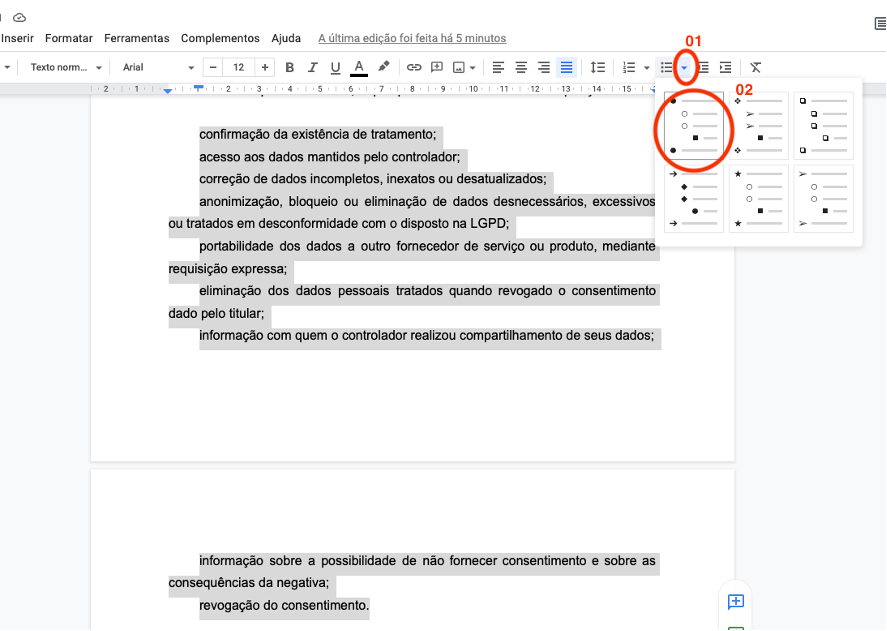Underline the selected text

335,67
